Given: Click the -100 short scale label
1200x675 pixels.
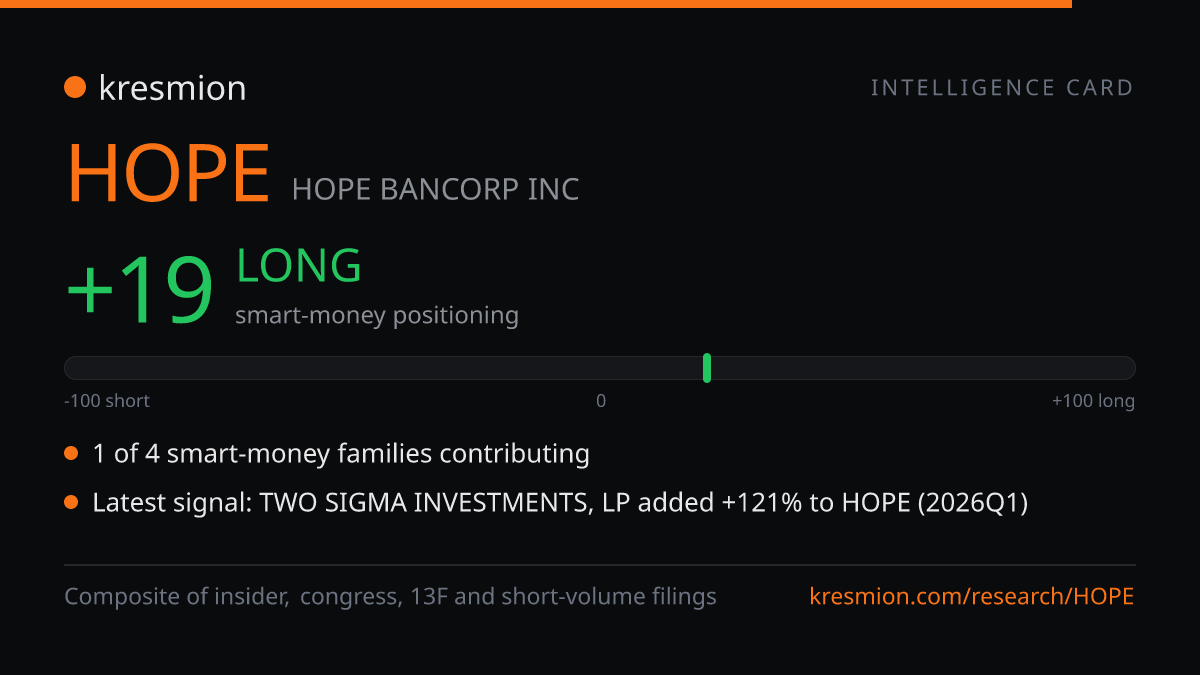Looking at the screenshot, I should 107,401.
